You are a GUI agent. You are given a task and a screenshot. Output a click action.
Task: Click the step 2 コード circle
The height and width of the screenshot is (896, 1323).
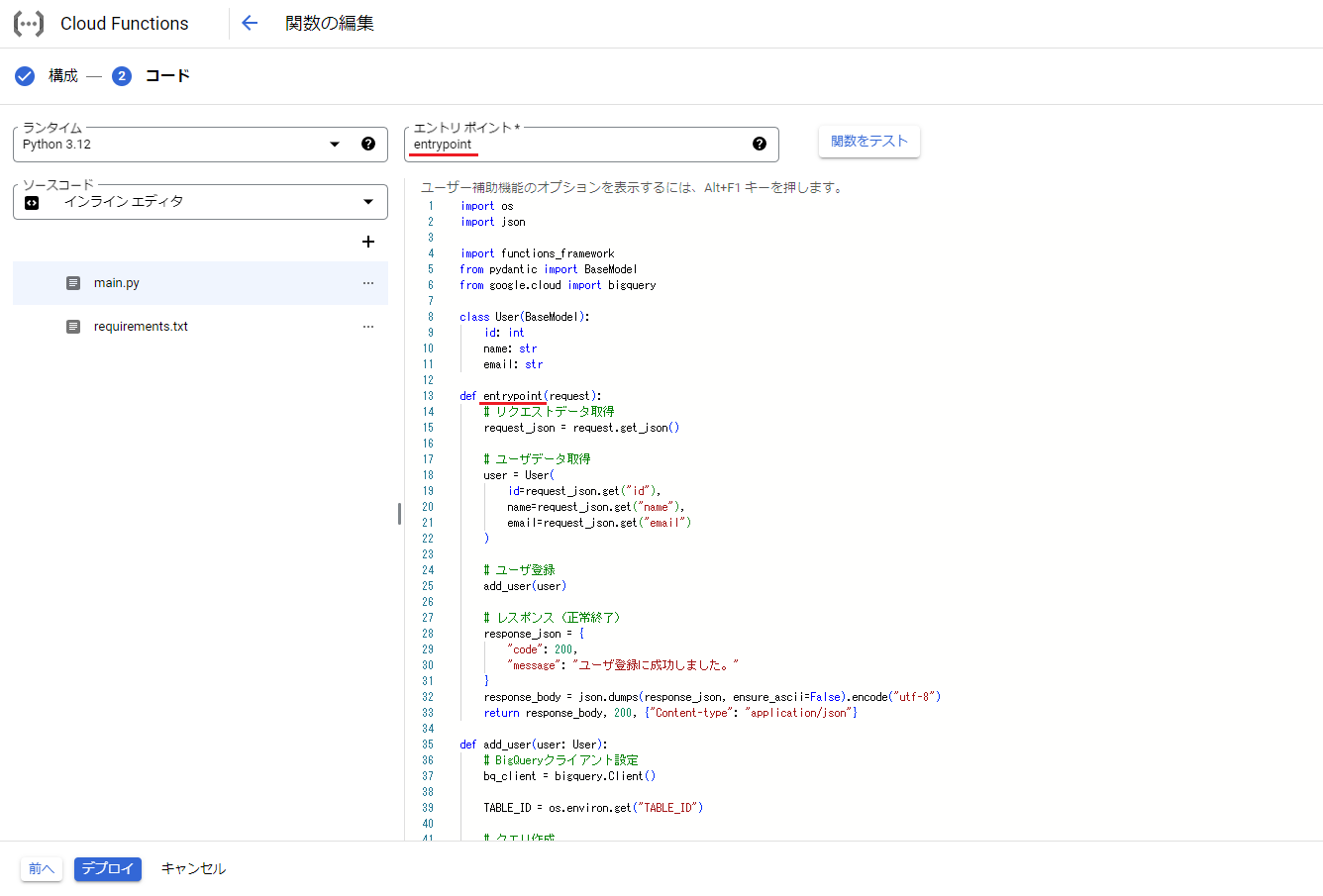122,76
